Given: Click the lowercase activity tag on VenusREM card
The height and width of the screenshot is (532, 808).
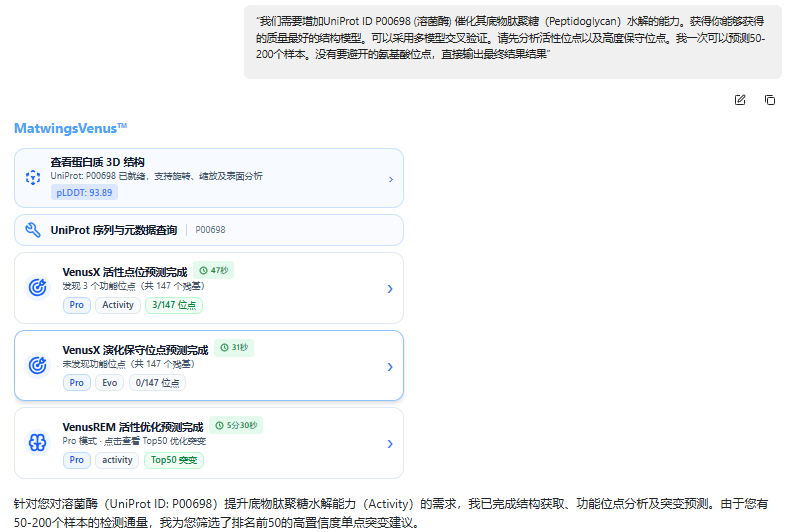Looking at the screenshot, I should click(117, 460).
